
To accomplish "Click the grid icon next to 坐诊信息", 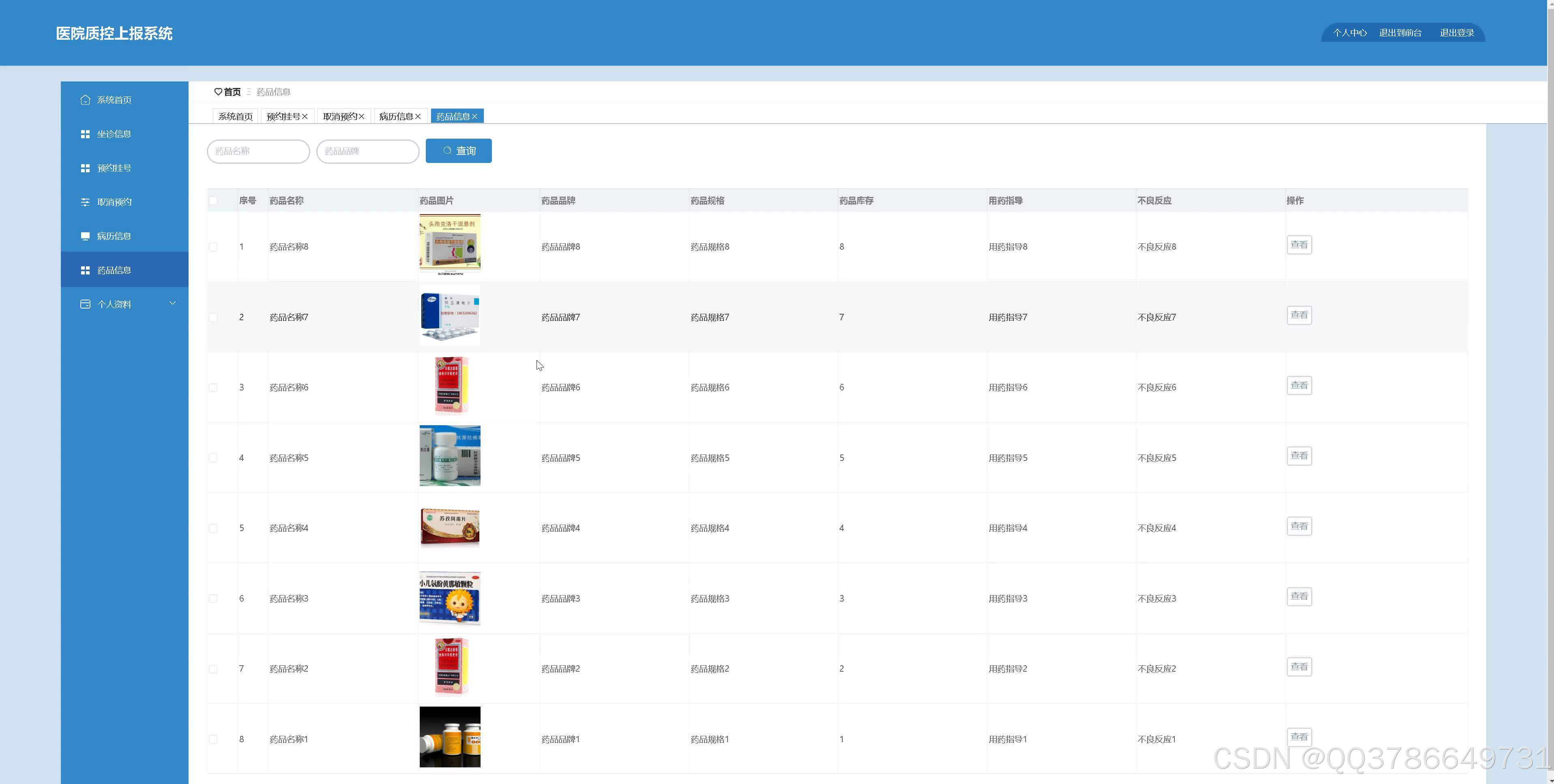I will (x=85, y=134).
